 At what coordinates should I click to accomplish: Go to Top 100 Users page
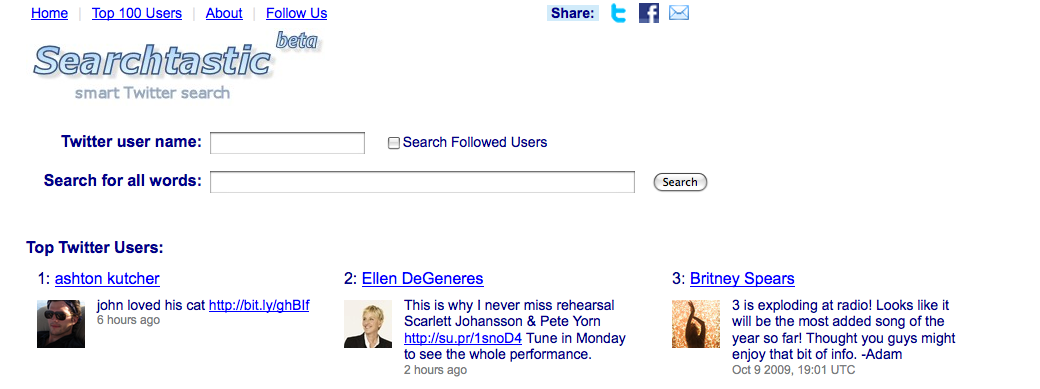pos(137,13)
